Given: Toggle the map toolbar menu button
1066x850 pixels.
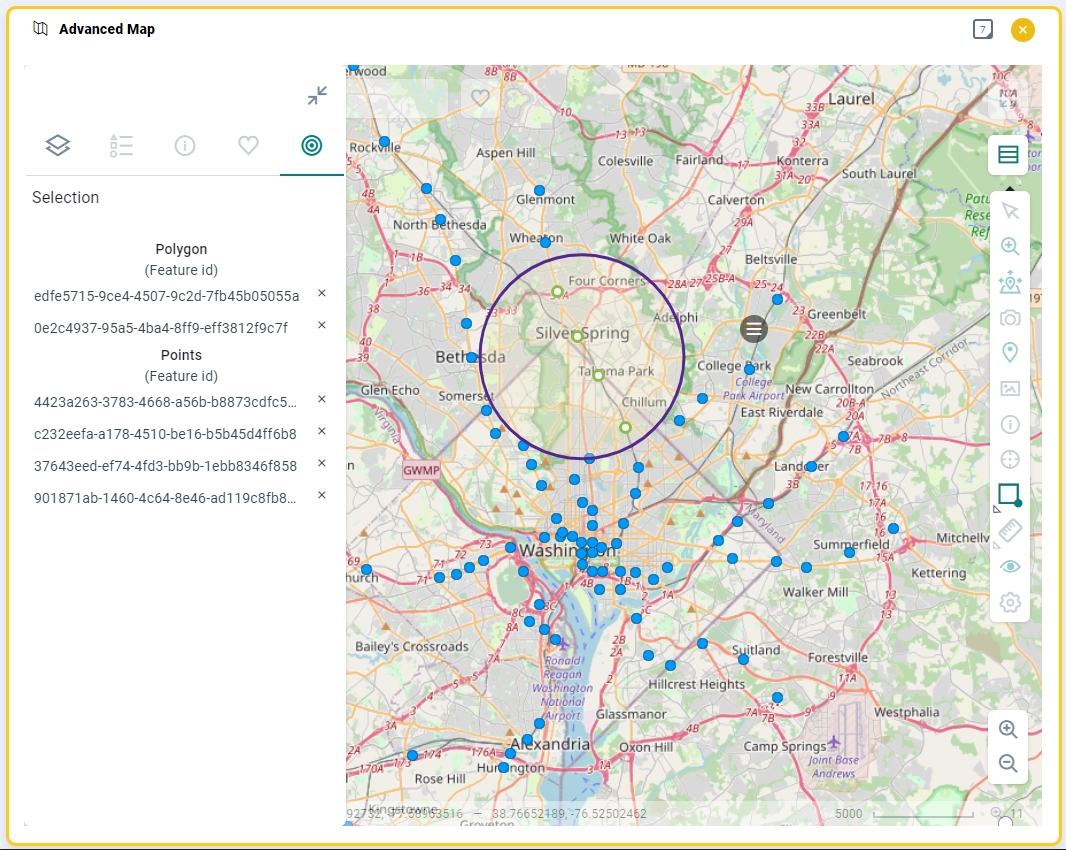Looking at the screenshot, I should [x=1008, y=155].
